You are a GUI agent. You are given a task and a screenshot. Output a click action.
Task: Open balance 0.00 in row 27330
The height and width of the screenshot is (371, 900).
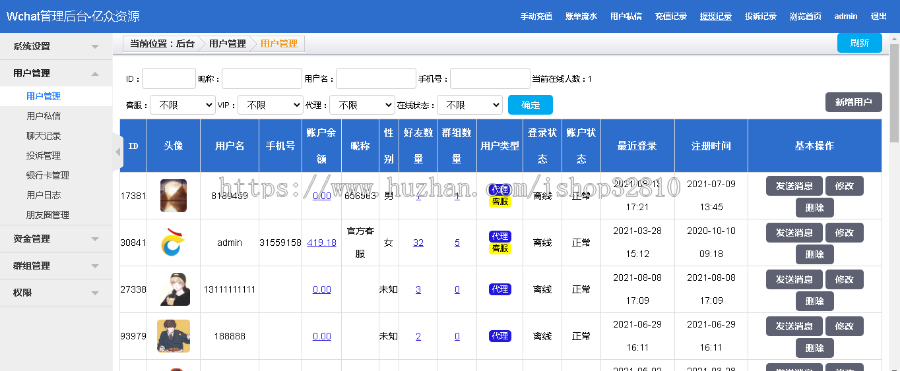321,289
